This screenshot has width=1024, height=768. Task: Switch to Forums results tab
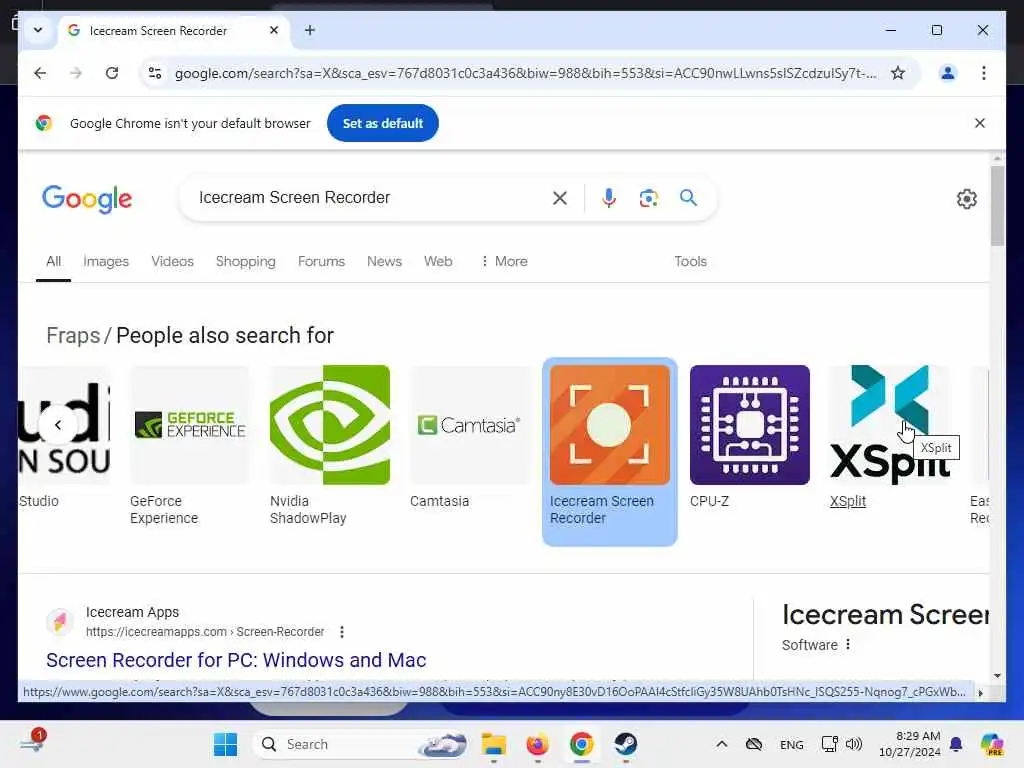pos(321,261)
